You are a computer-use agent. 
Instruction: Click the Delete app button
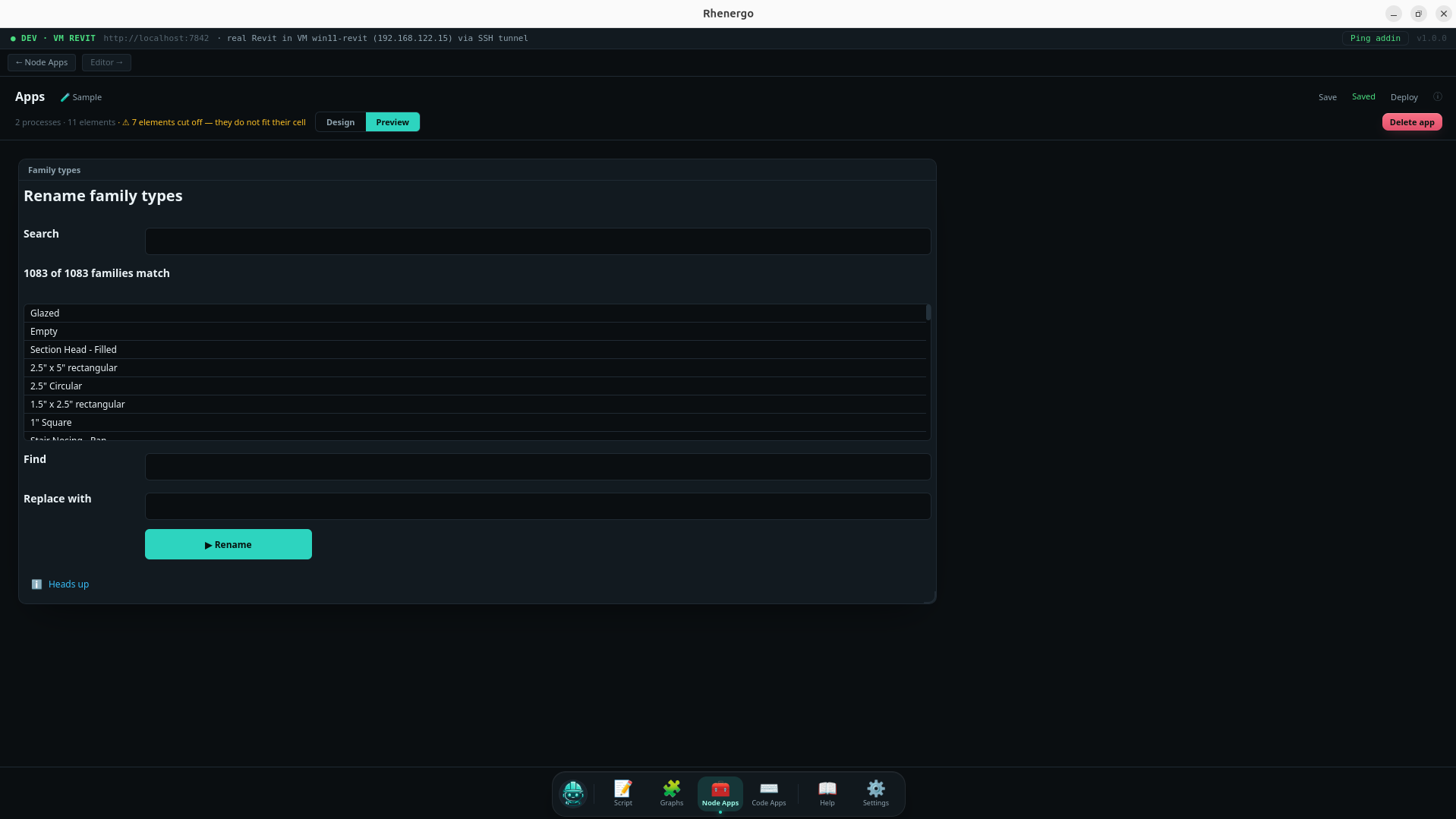(x=1411, y=122)
